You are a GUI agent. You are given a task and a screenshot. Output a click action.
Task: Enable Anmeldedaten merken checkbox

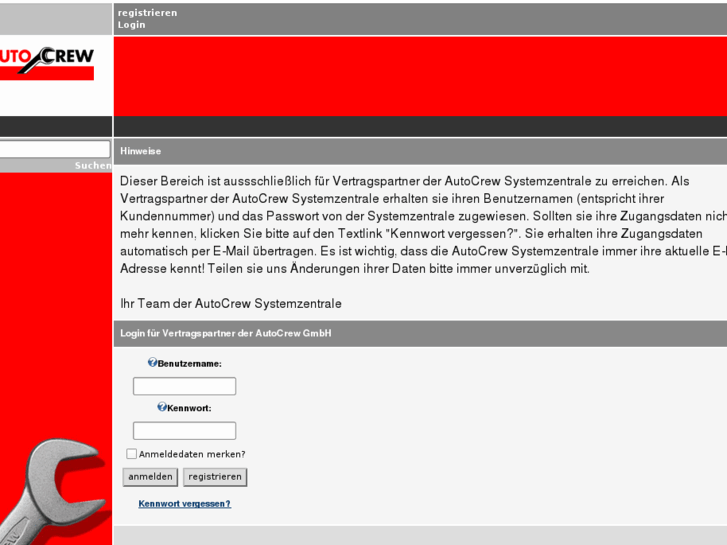tap(132, 454)
